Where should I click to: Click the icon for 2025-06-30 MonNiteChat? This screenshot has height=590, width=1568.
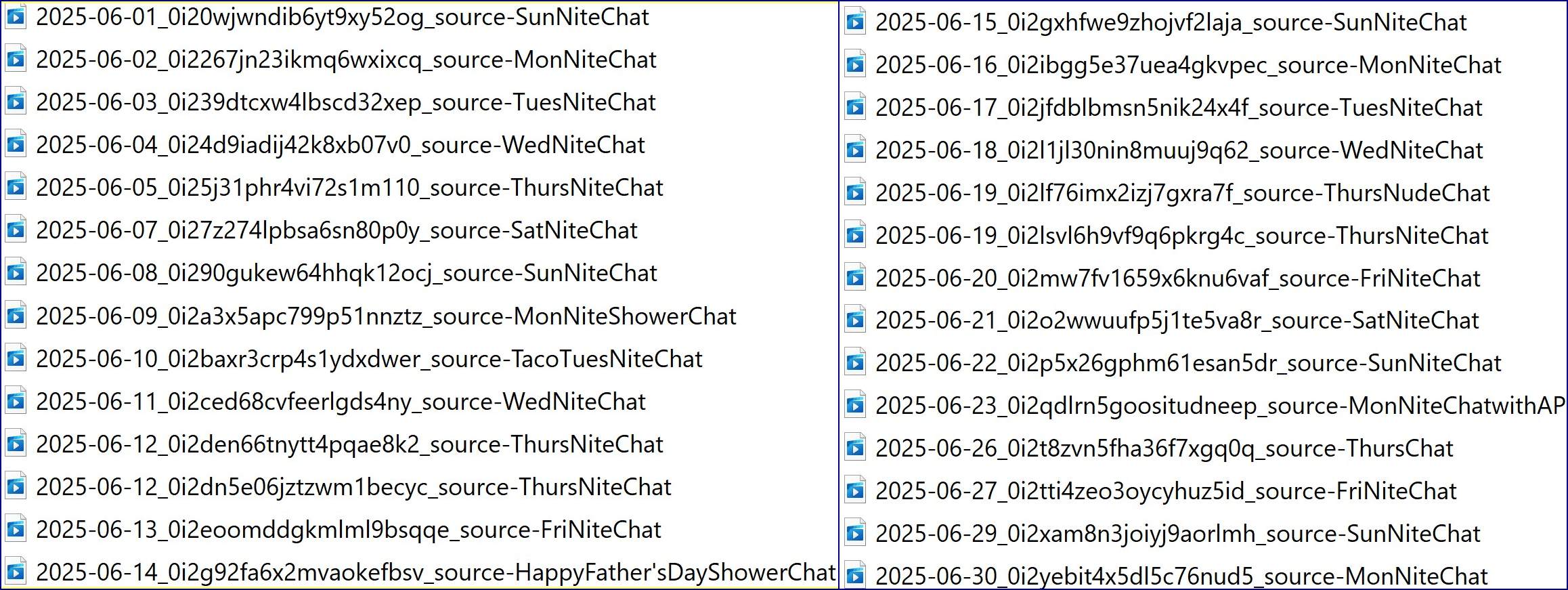[x=855, y=575]
